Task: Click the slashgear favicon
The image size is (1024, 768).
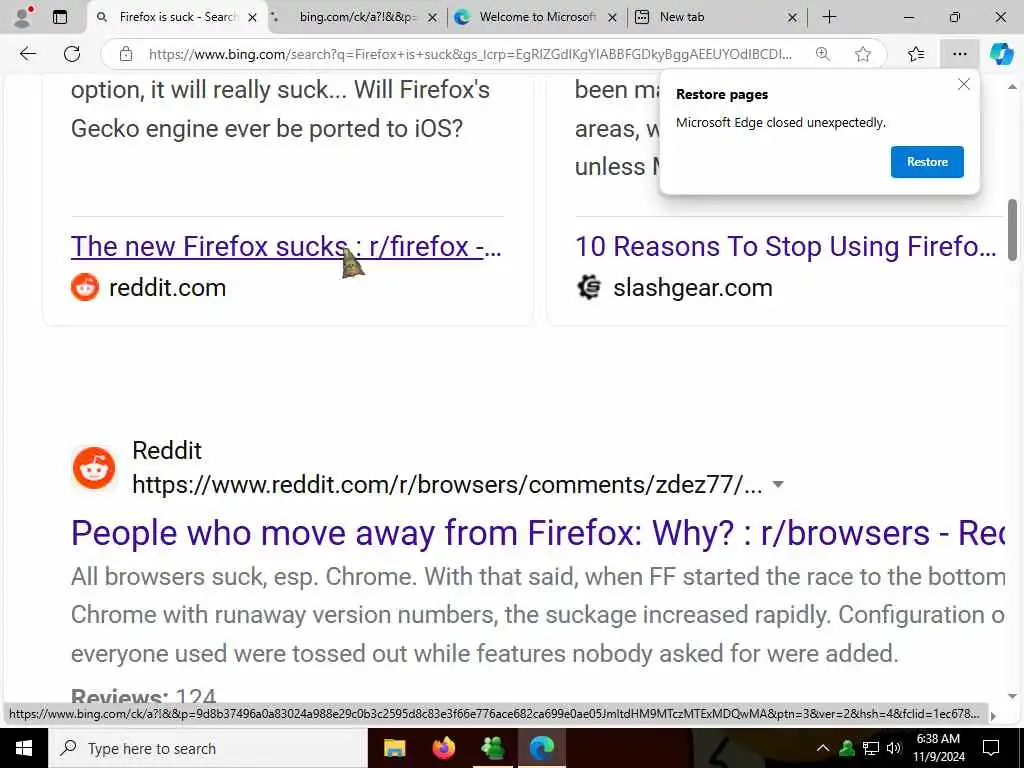Action: [589, 287]
